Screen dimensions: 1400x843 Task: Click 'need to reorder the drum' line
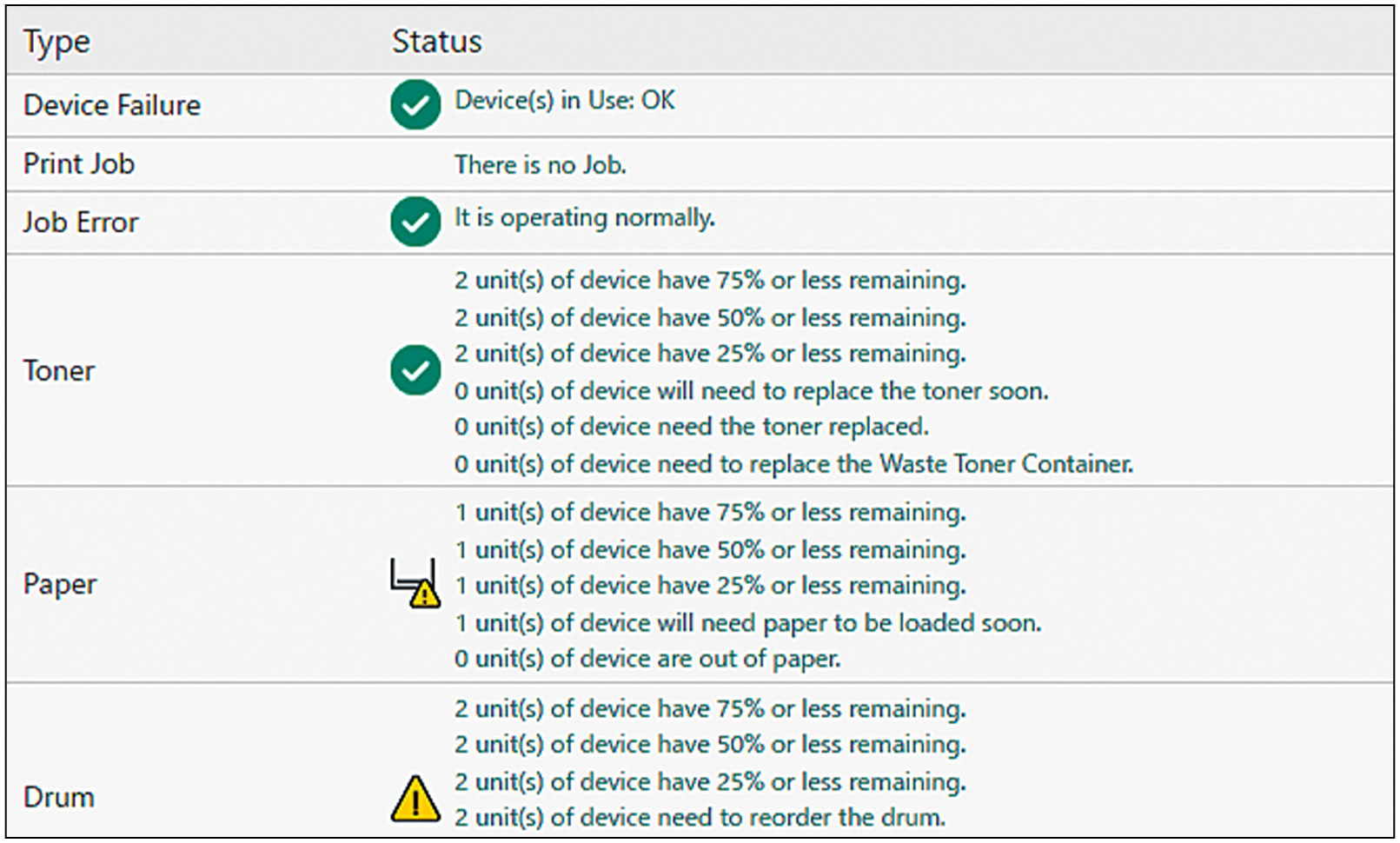(700, 818)
